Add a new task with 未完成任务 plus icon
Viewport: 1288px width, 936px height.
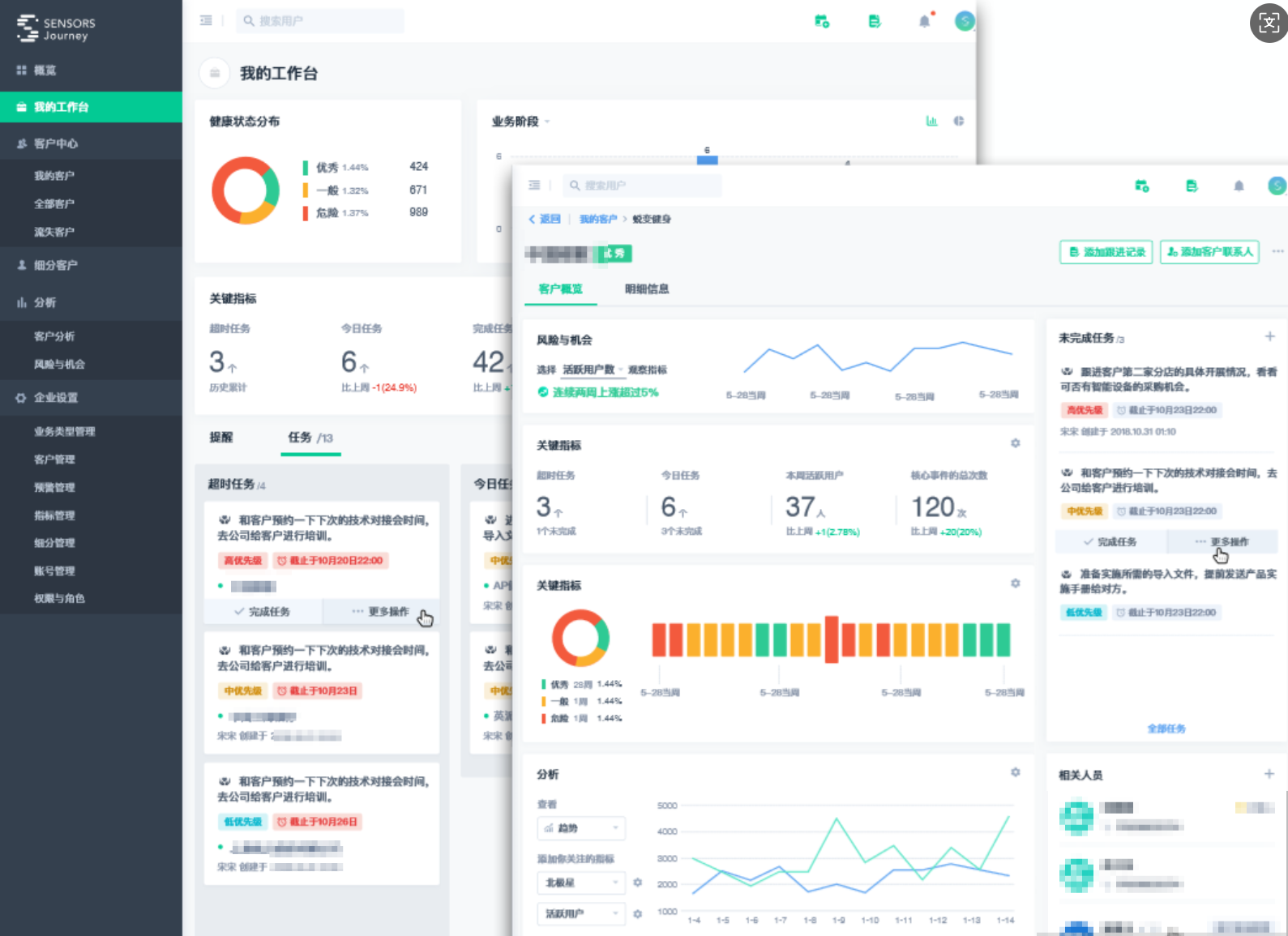click(x=1269, y=336)
